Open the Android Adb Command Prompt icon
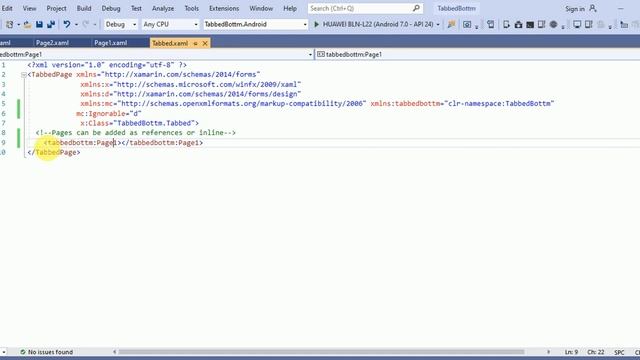 (x=530, y=24)
